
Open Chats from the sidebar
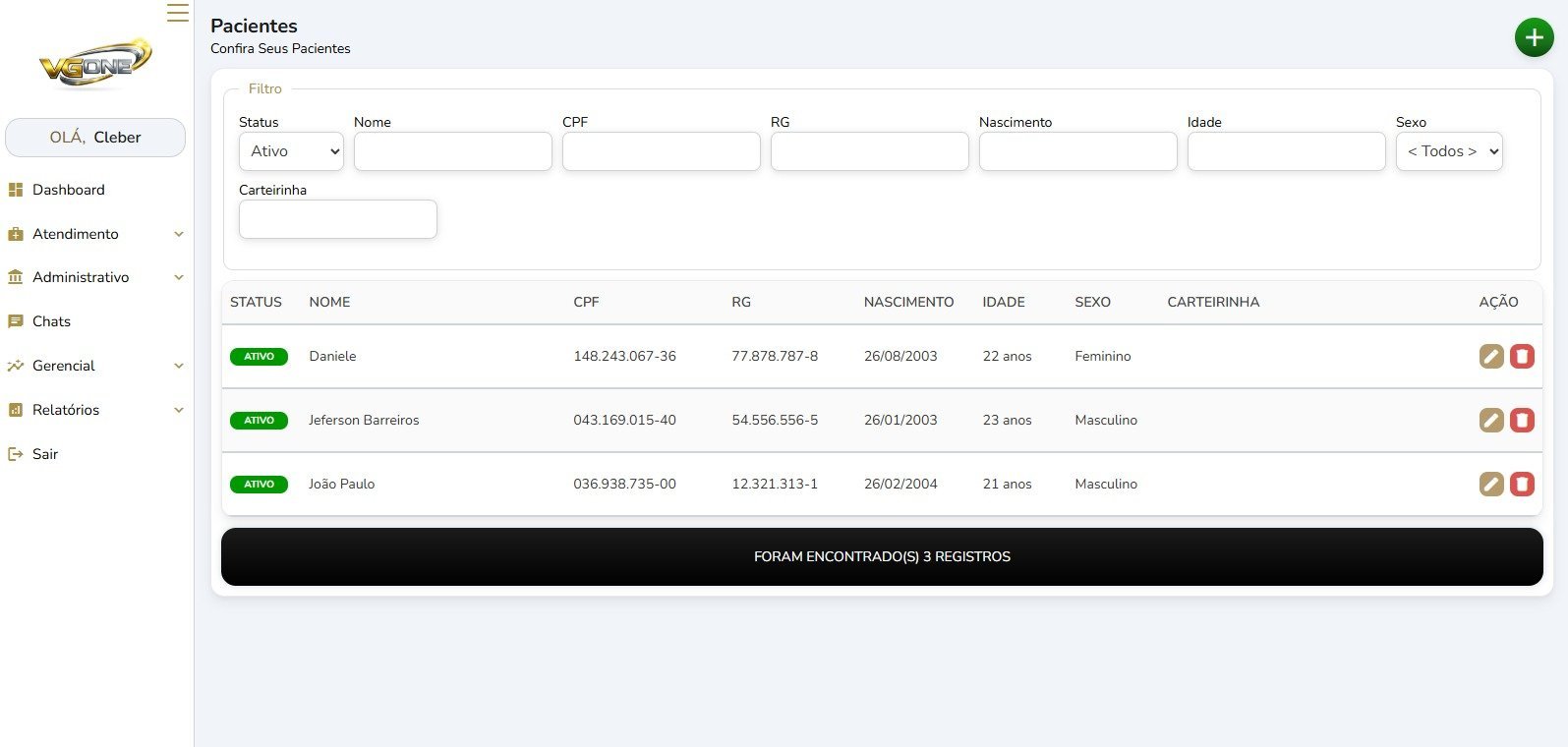(x=51, y=321)
